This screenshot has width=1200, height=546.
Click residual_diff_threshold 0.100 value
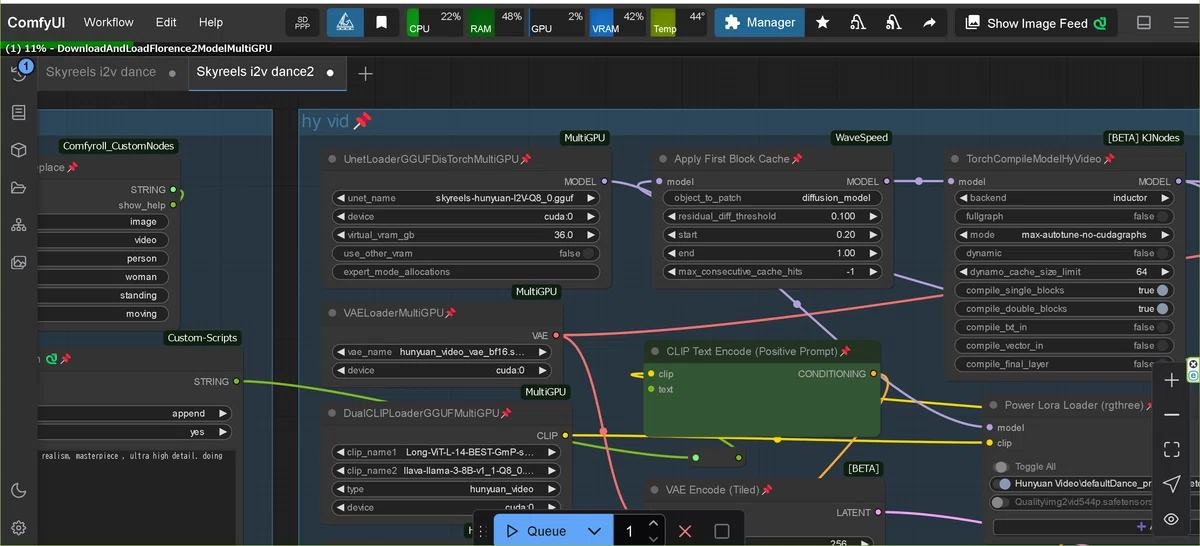pos(842,216)
